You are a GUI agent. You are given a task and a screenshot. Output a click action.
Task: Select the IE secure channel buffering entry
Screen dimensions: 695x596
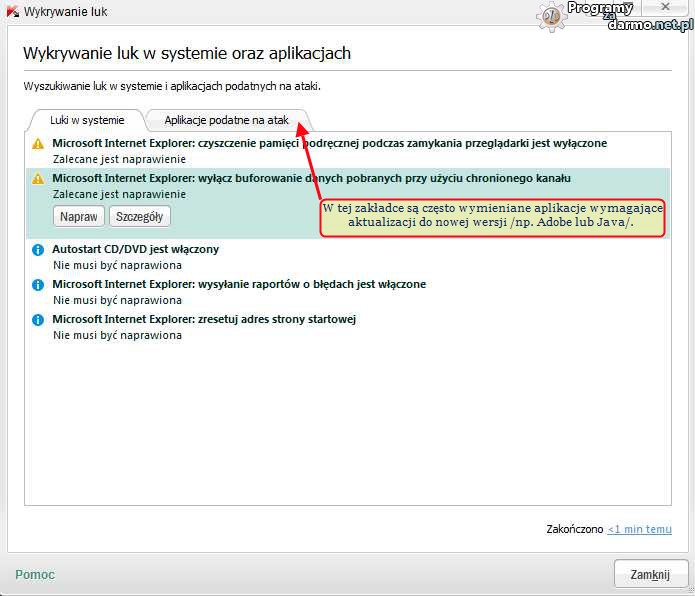coord(311,179)
